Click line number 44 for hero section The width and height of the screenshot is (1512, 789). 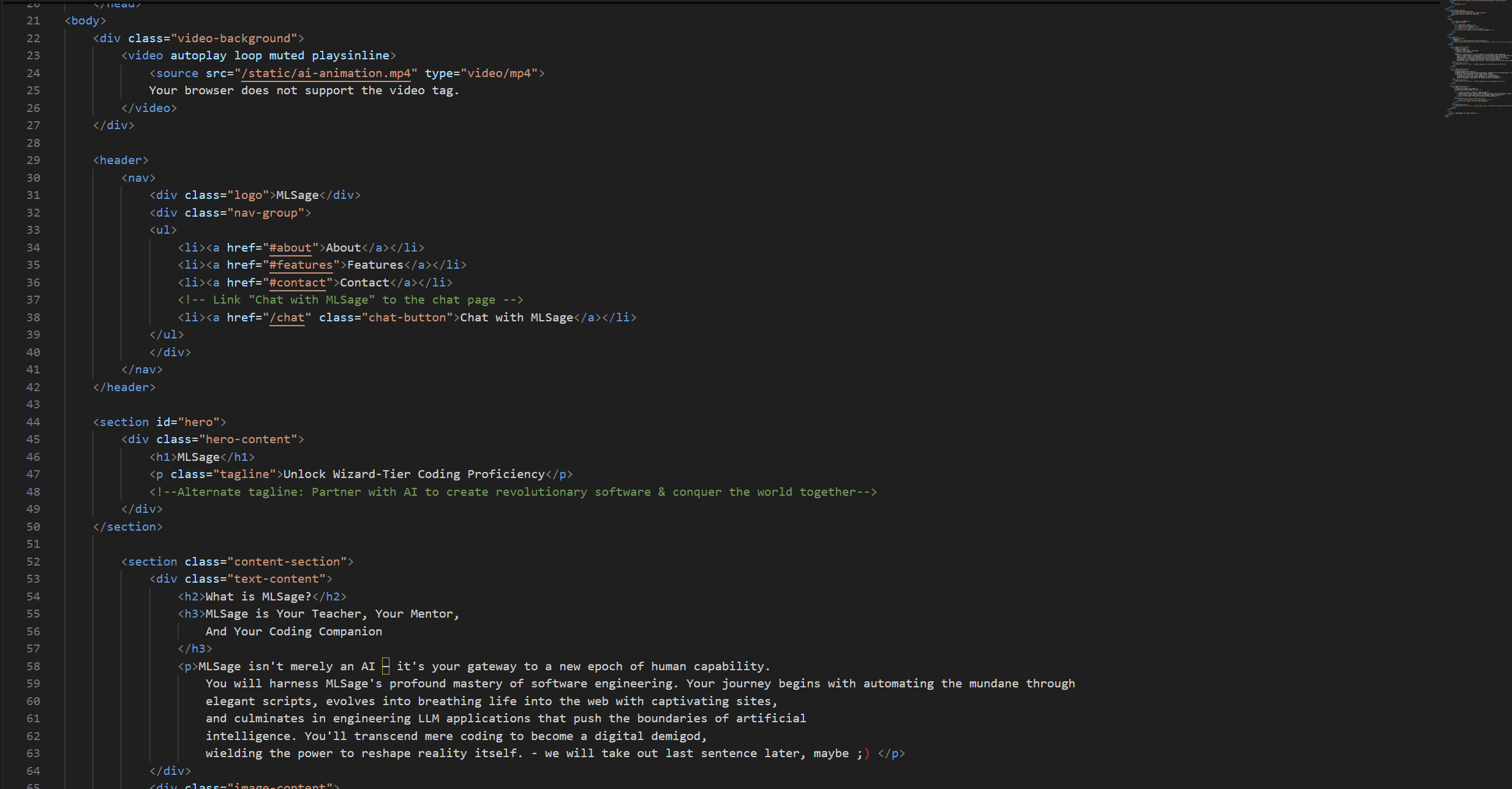pyautogui.click(x=33, y=422)
